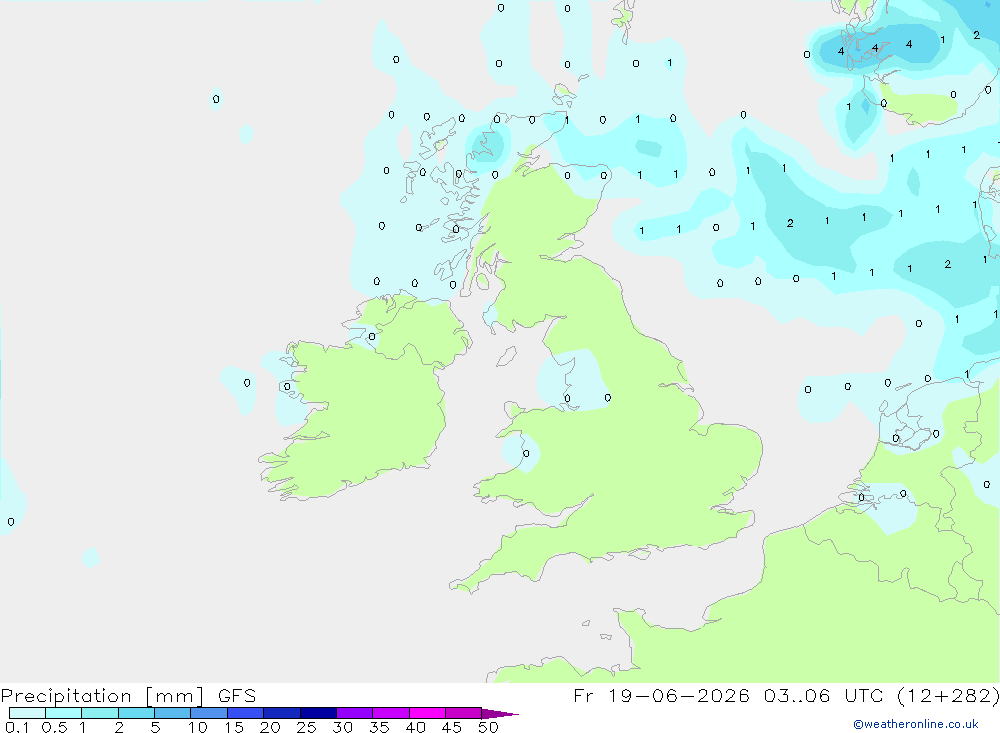Screen dimensions: 1000x733
Task: Pick the 15–20 mm blue legend swatch
Action: coord(246,713)
